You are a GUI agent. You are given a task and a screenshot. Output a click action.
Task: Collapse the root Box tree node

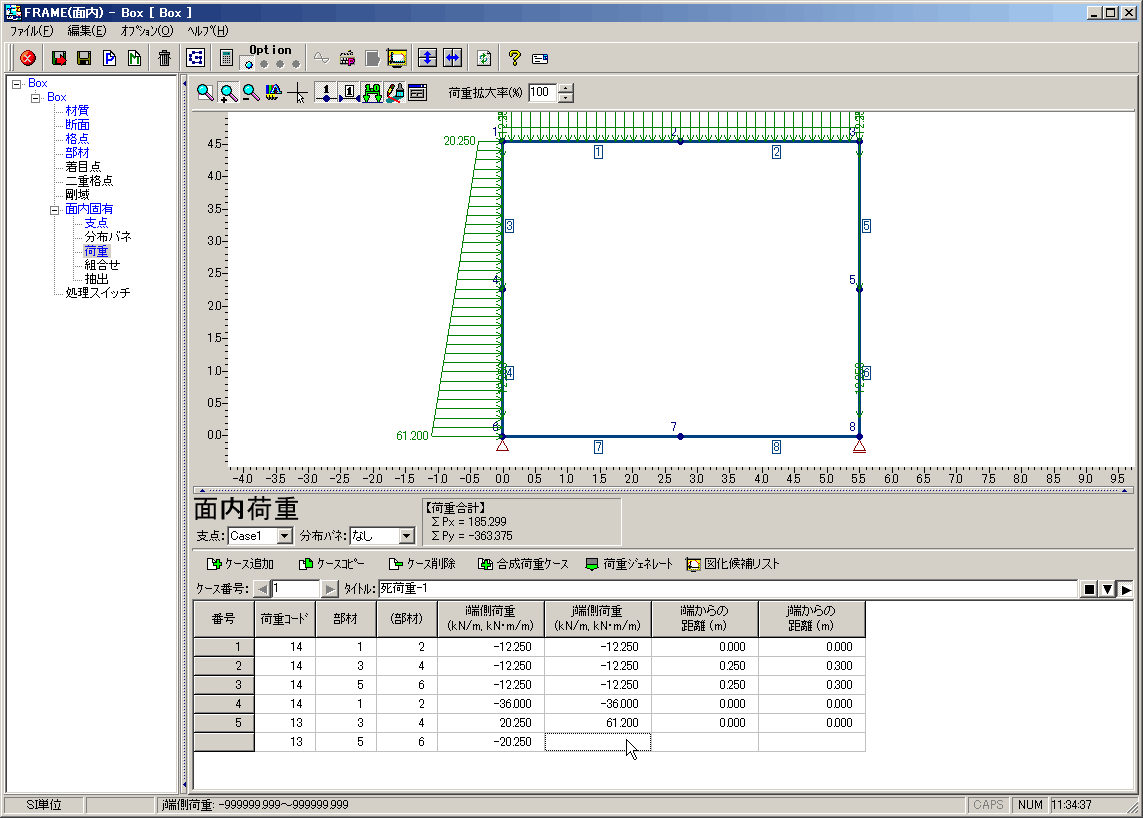[16, 84]
